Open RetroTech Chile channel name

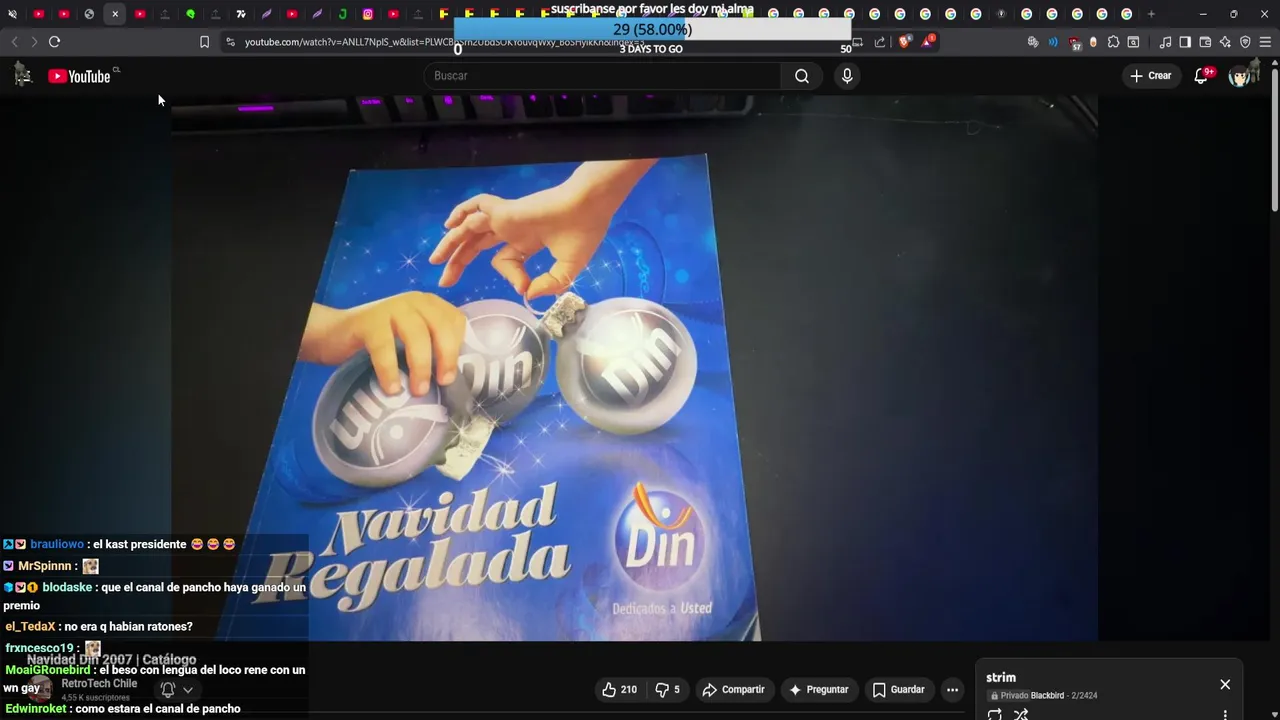coord(99,684)
